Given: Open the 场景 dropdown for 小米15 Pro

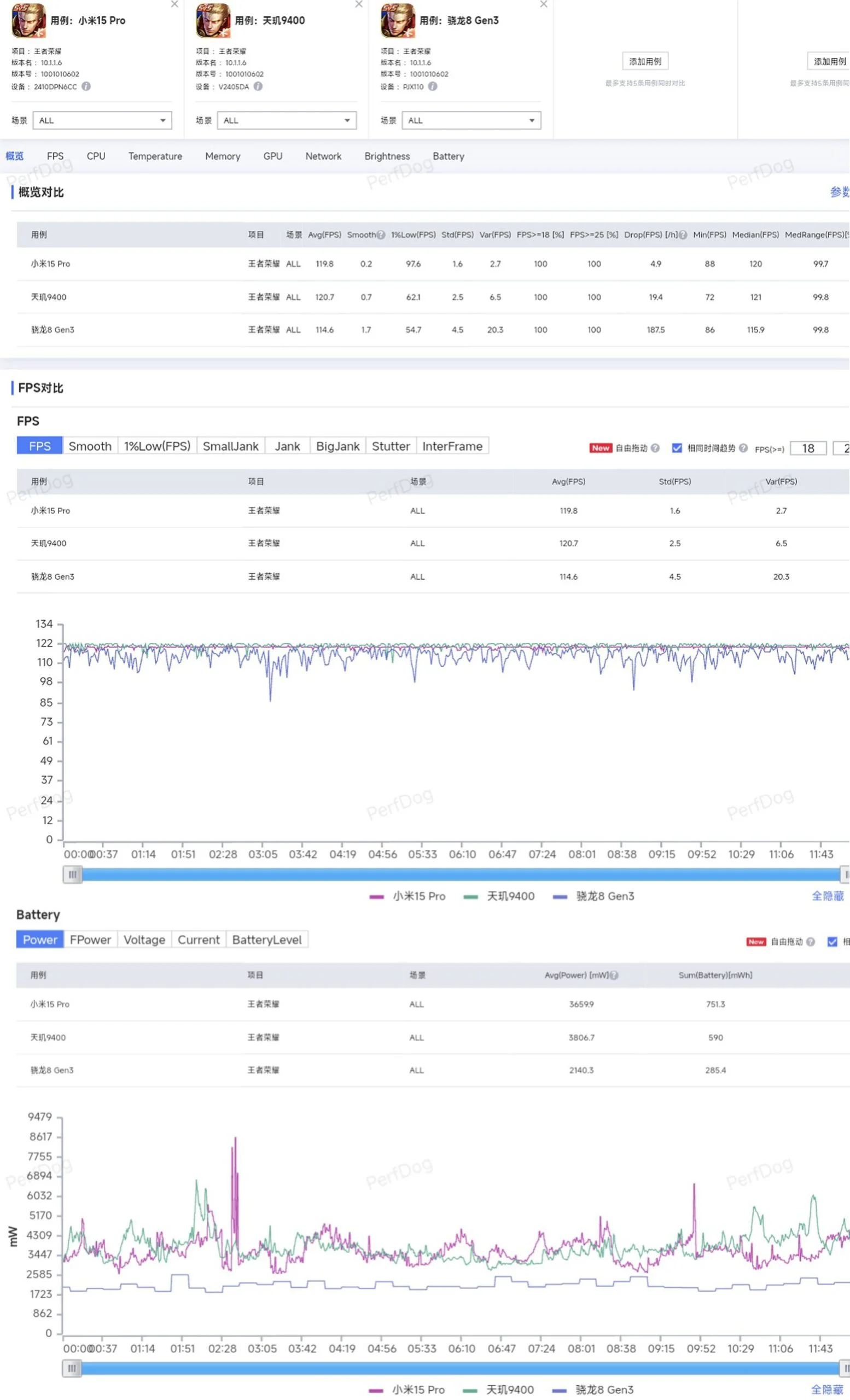Looking at the screenshot, I should coord(102,120).
